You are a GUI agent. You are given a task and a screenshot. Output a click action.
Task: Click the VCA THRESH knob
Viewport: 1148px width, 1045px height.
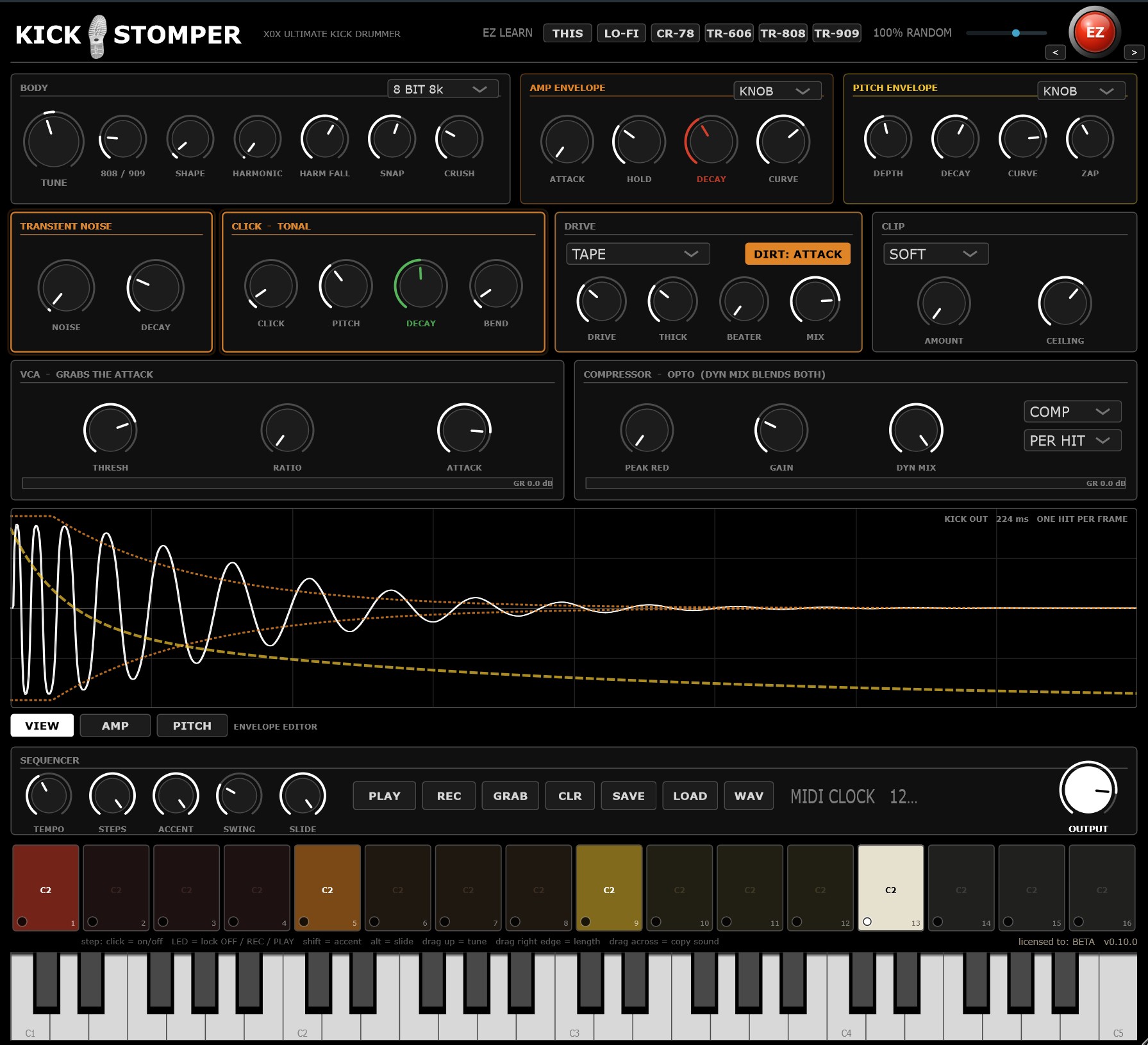pyautogui.click(x=110, y=430)
